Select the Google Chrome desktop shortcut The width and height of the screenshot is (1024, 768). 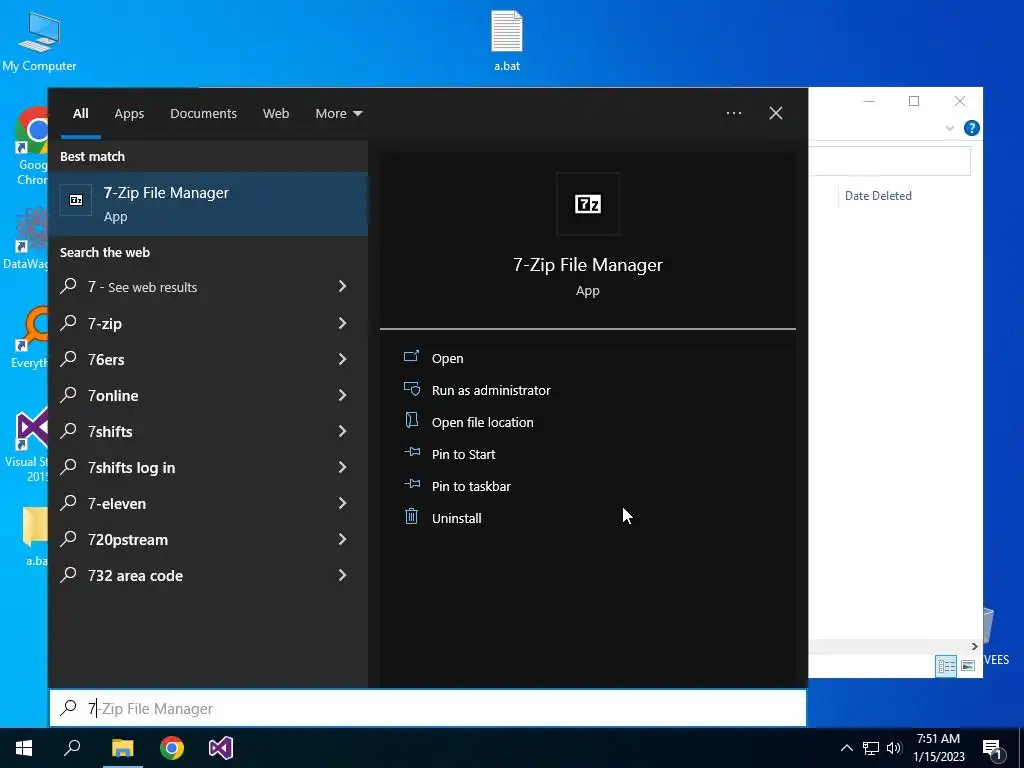coord(31,148)
